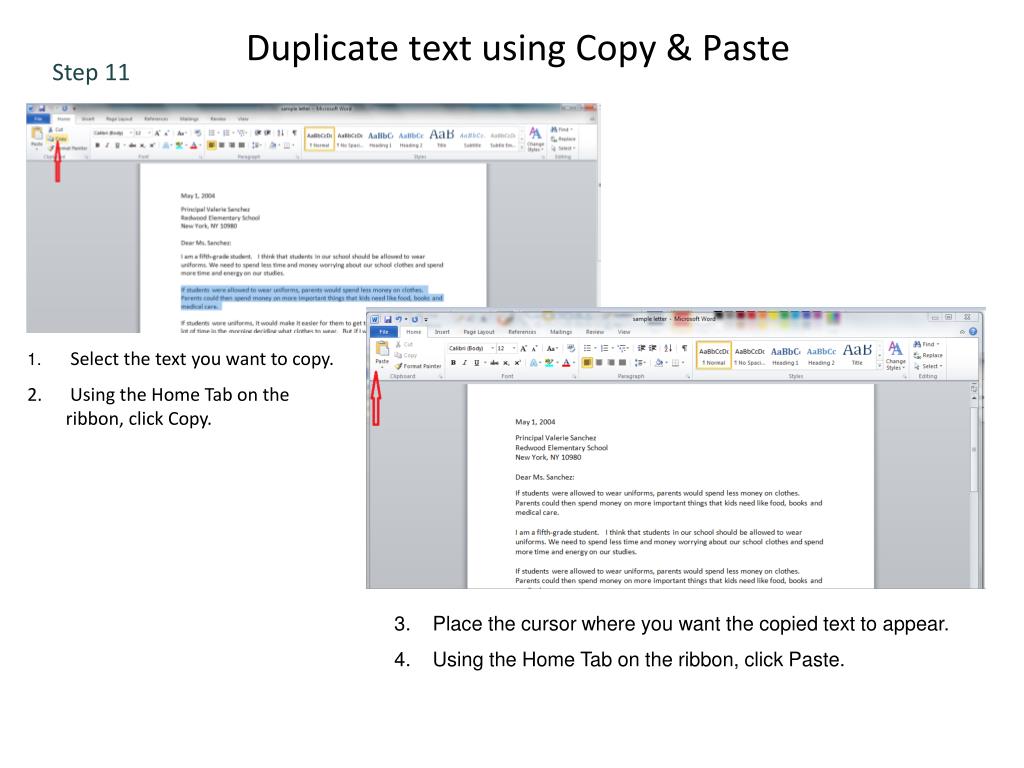Open Change Case dropdown in front Word window

pyautogui.click(x=552, y=349)
